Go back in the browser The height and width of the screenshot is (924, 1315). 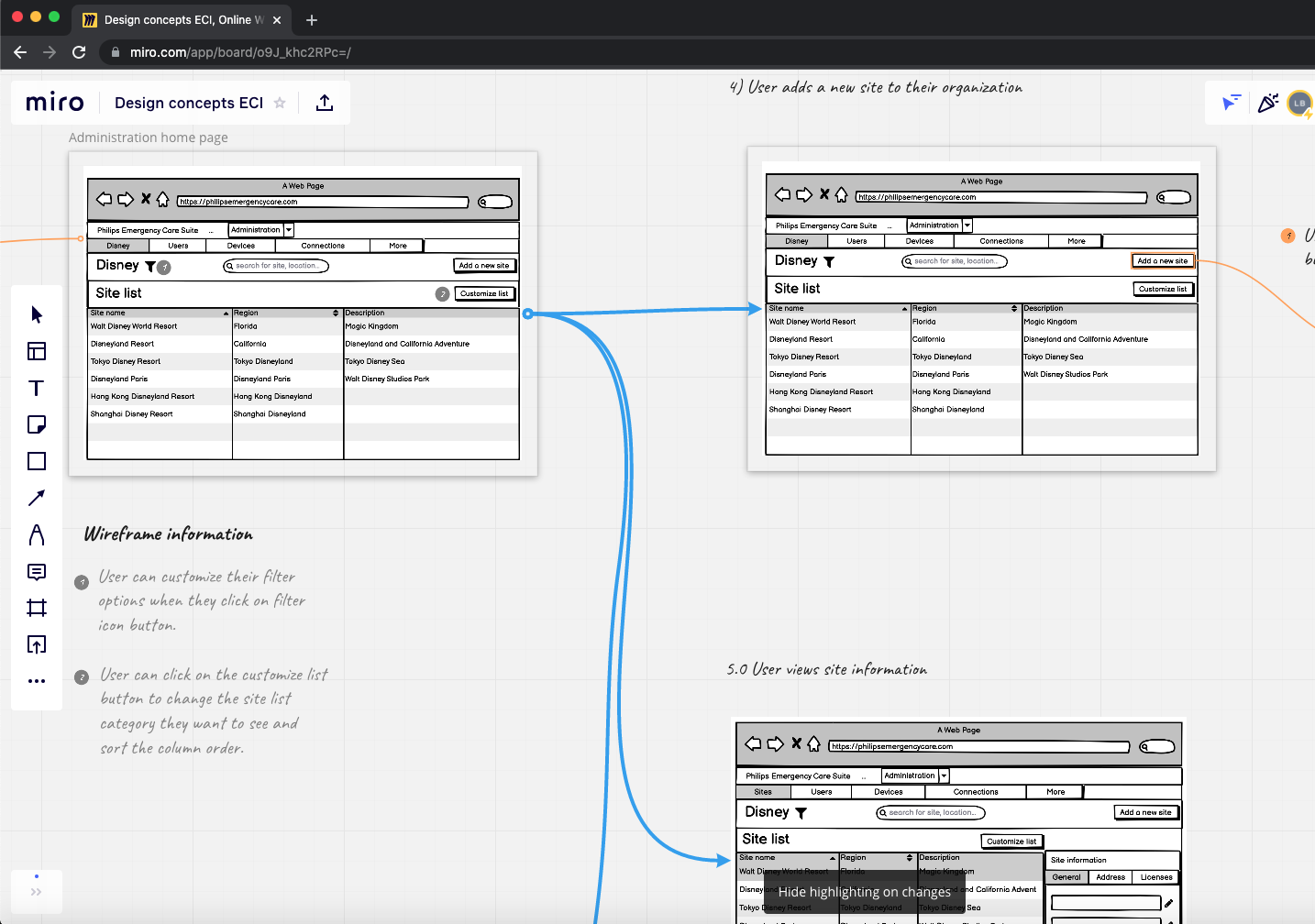click(x=20, y=52)
